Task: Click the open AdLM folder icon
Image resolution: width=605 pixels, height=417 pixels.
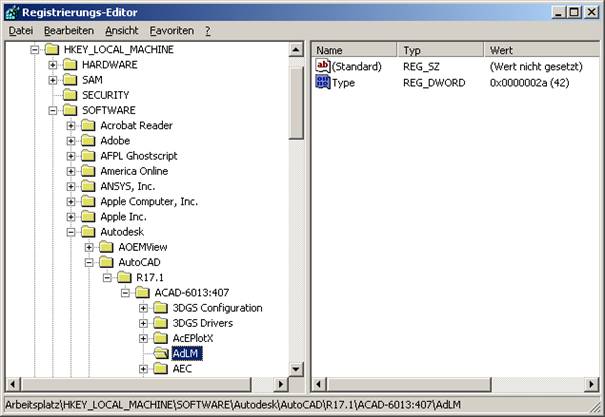Action: [x=161, y=353]
